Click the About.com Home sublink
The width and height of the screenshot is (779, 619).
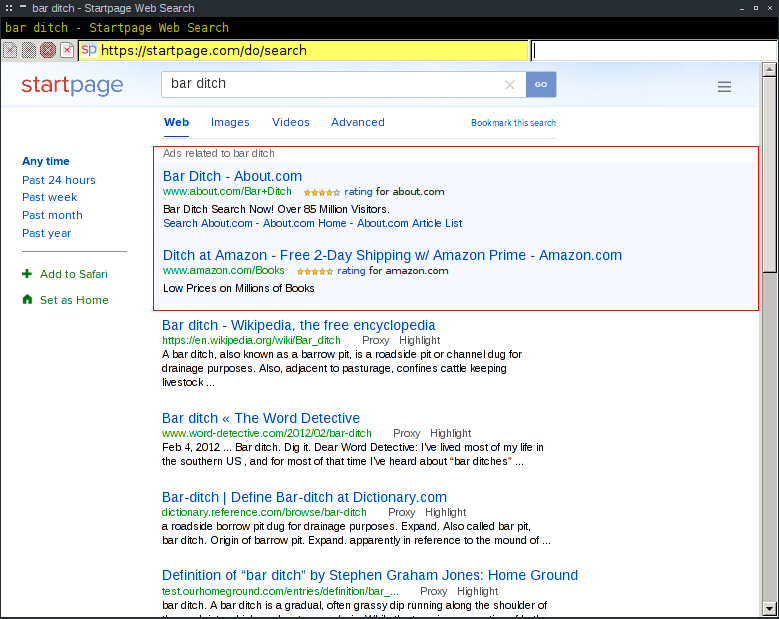click(x=305, y=224)
